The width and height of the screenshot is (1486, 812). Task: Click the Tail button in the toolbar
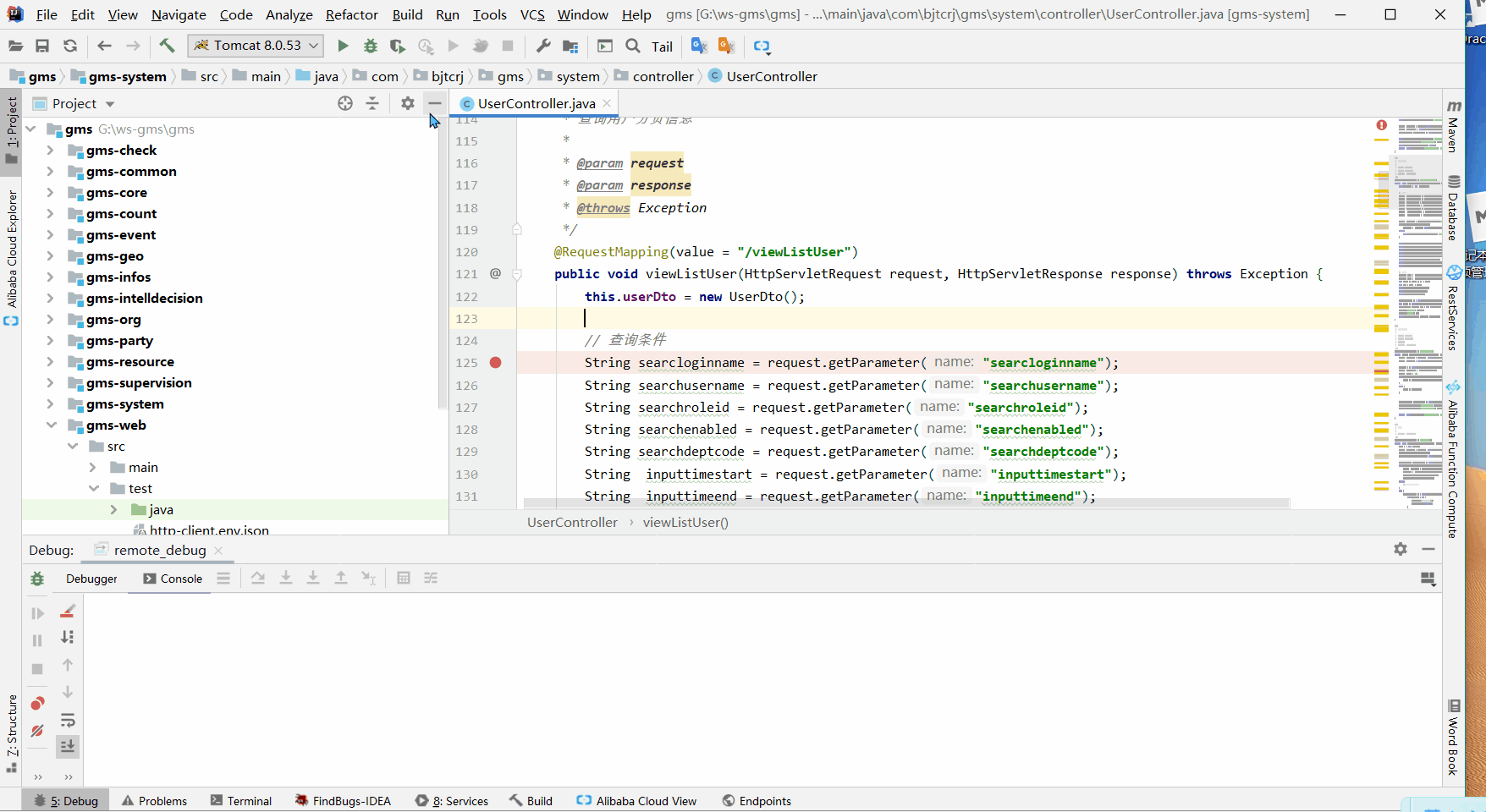661,47
